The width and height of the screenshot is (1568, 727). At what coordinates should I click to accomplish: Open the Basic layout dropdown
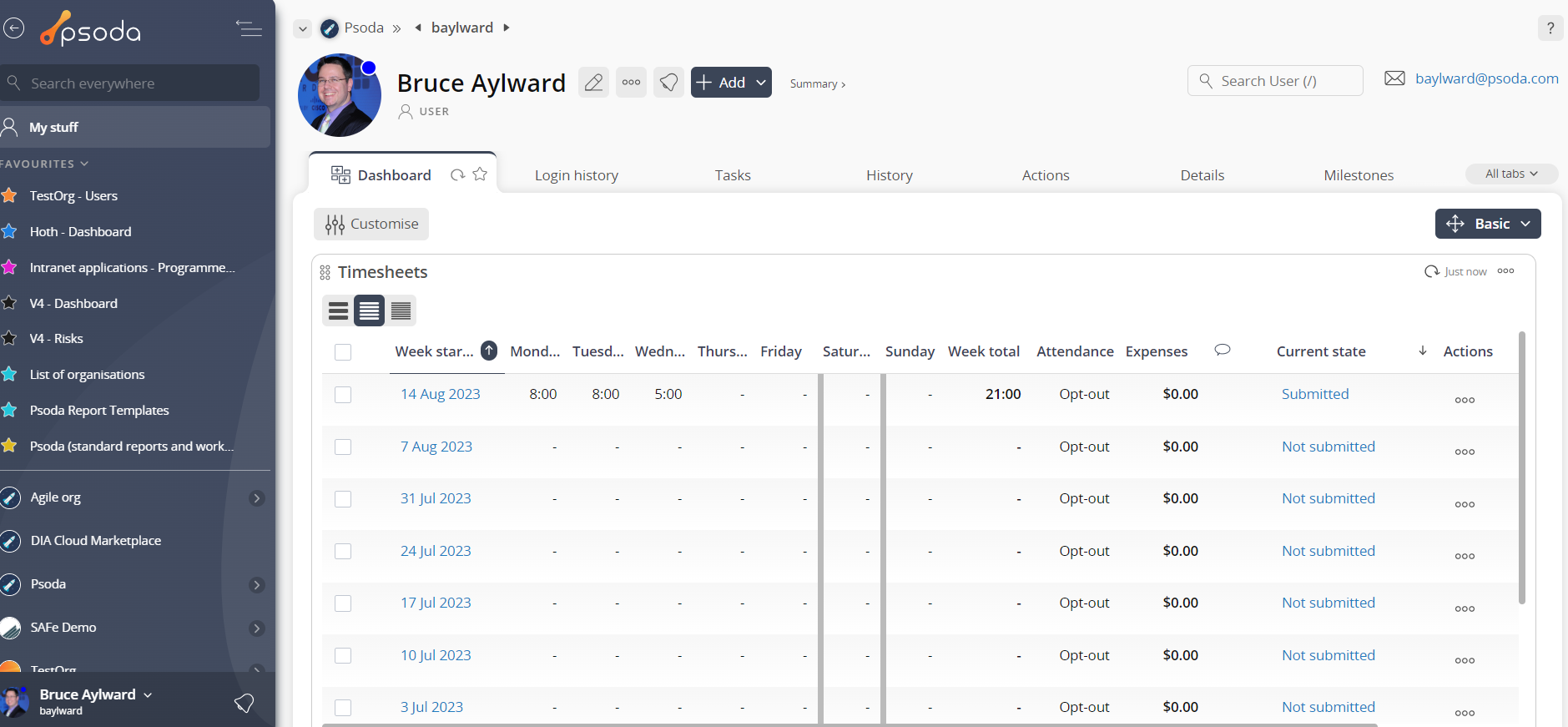[1488, 224]
